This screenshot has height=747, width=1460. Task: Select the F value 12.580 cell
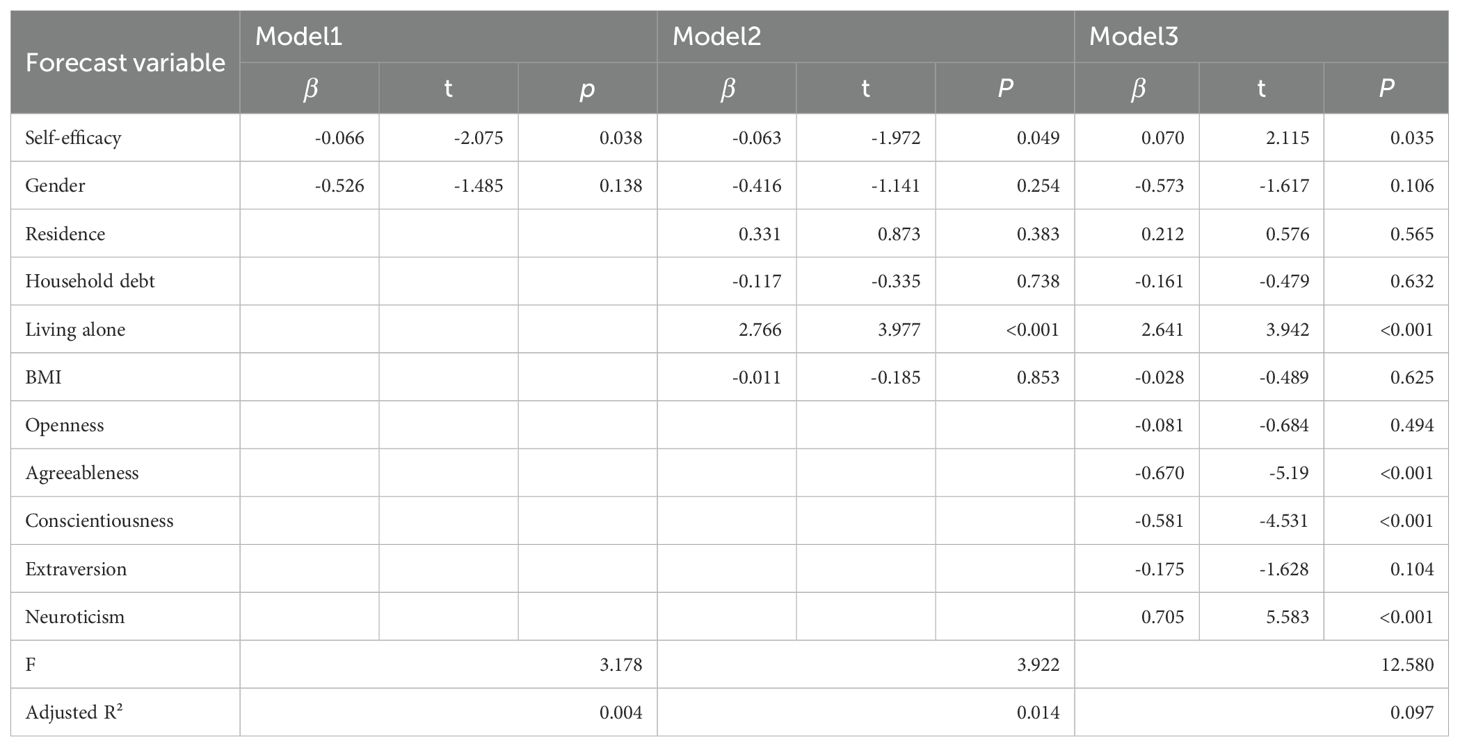click(x=1261, y=665)
